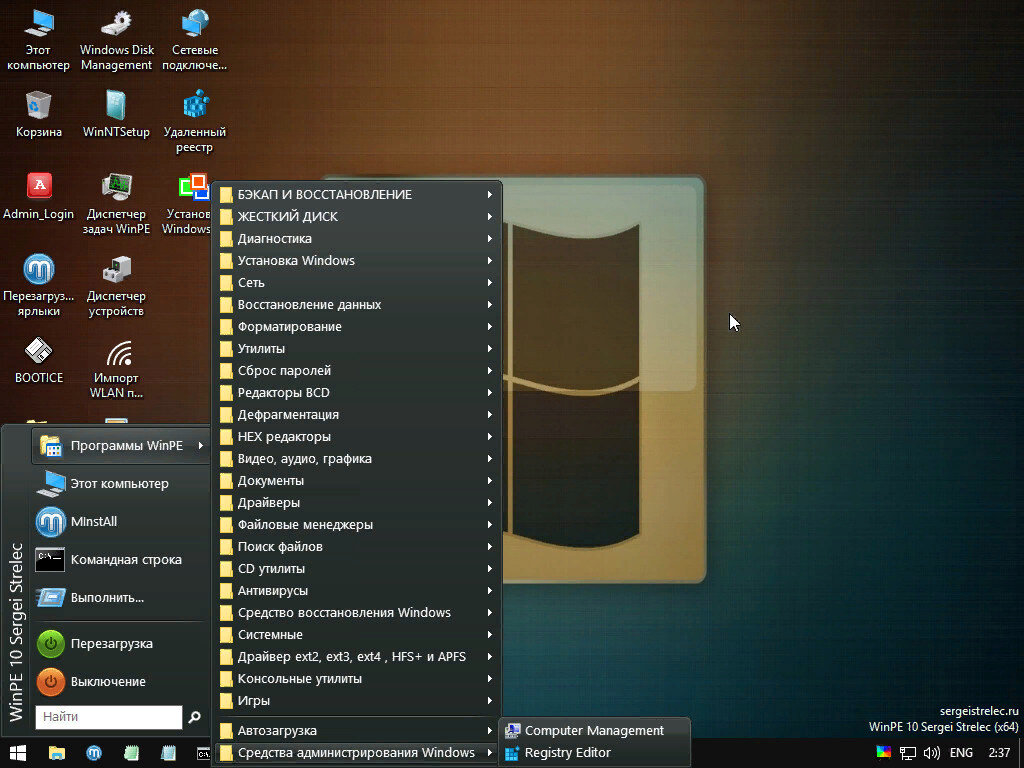Image resolution: width=1024 pixels, height=768 pixels.
Task: Open the Автозагрузка submenu
Action: point(357,730)
